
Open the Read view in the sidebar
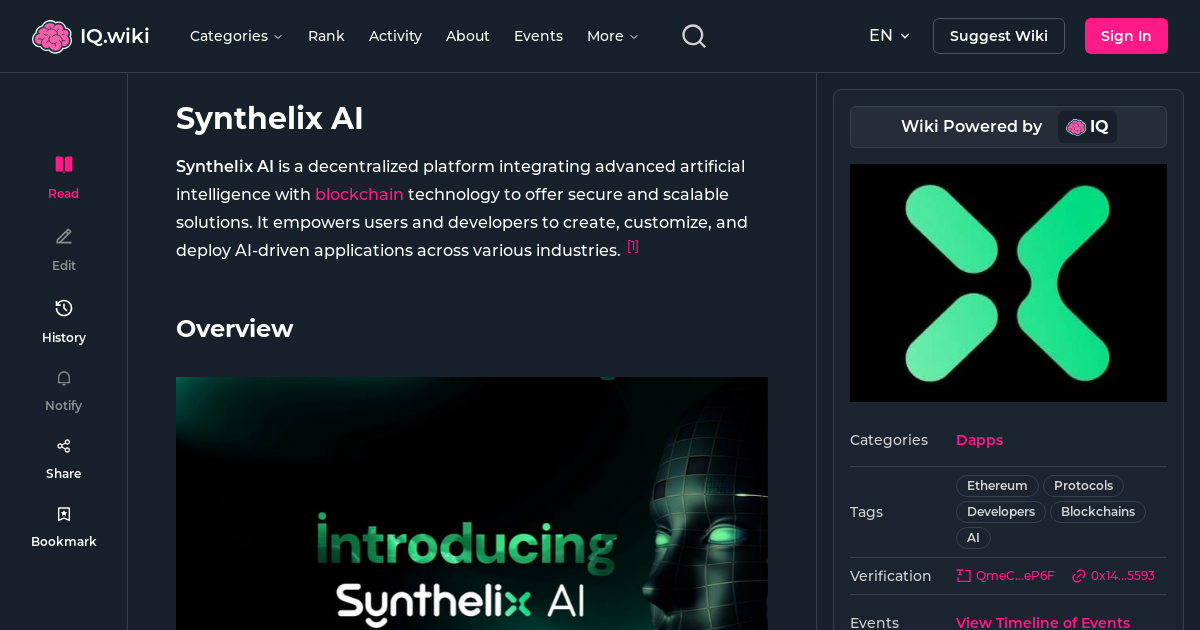pyautogui.click(x=63, y=175)
